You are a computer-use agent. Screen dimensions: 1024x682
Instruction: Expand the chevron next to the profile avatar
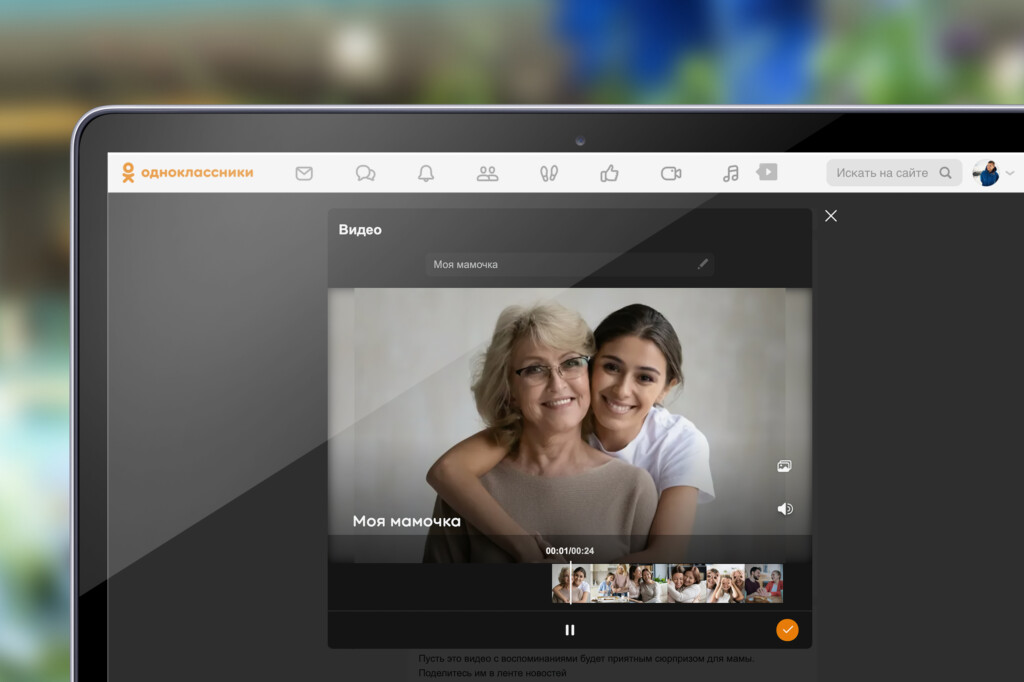(1010, 173)
